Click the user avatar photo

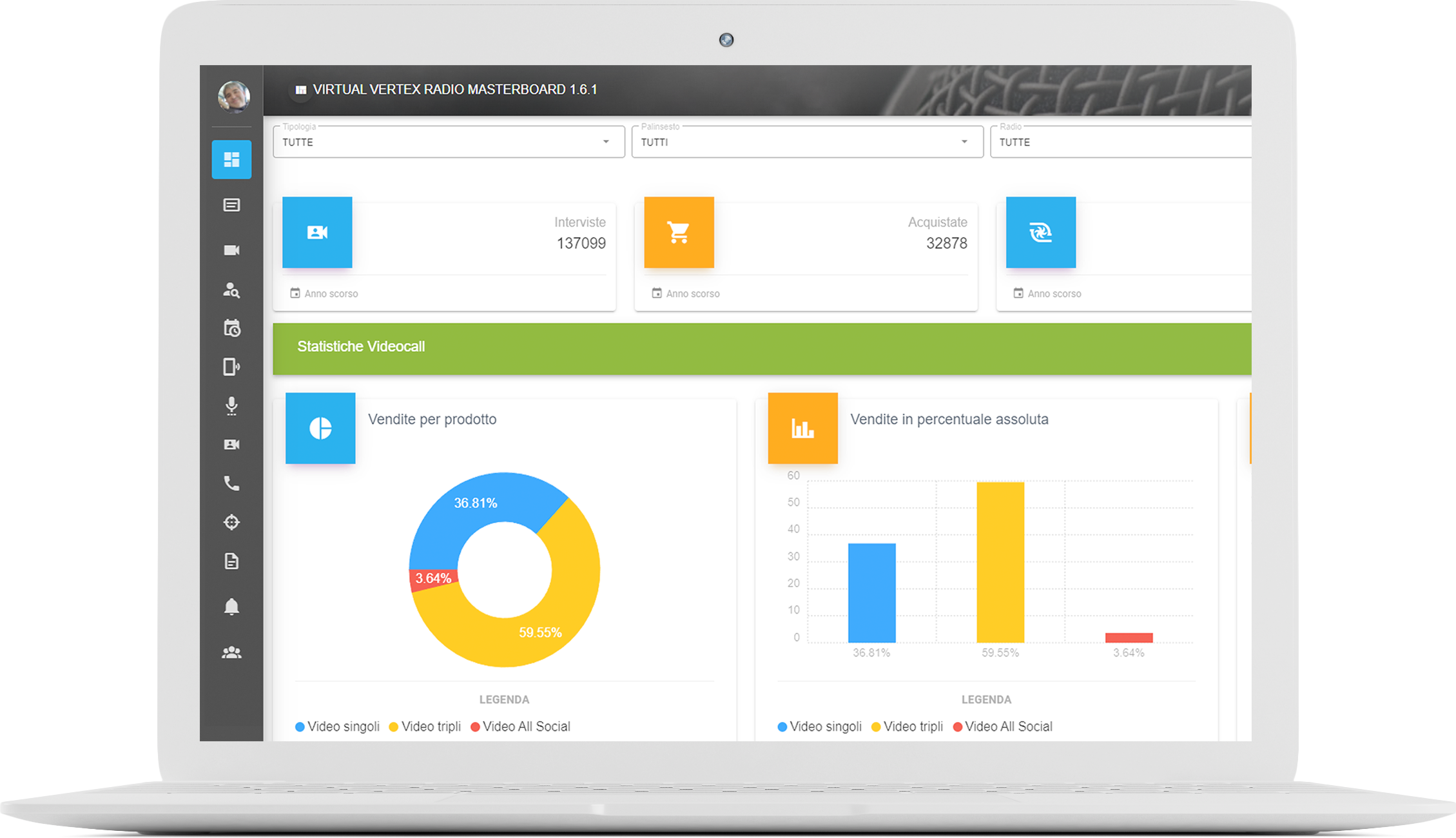233,97
